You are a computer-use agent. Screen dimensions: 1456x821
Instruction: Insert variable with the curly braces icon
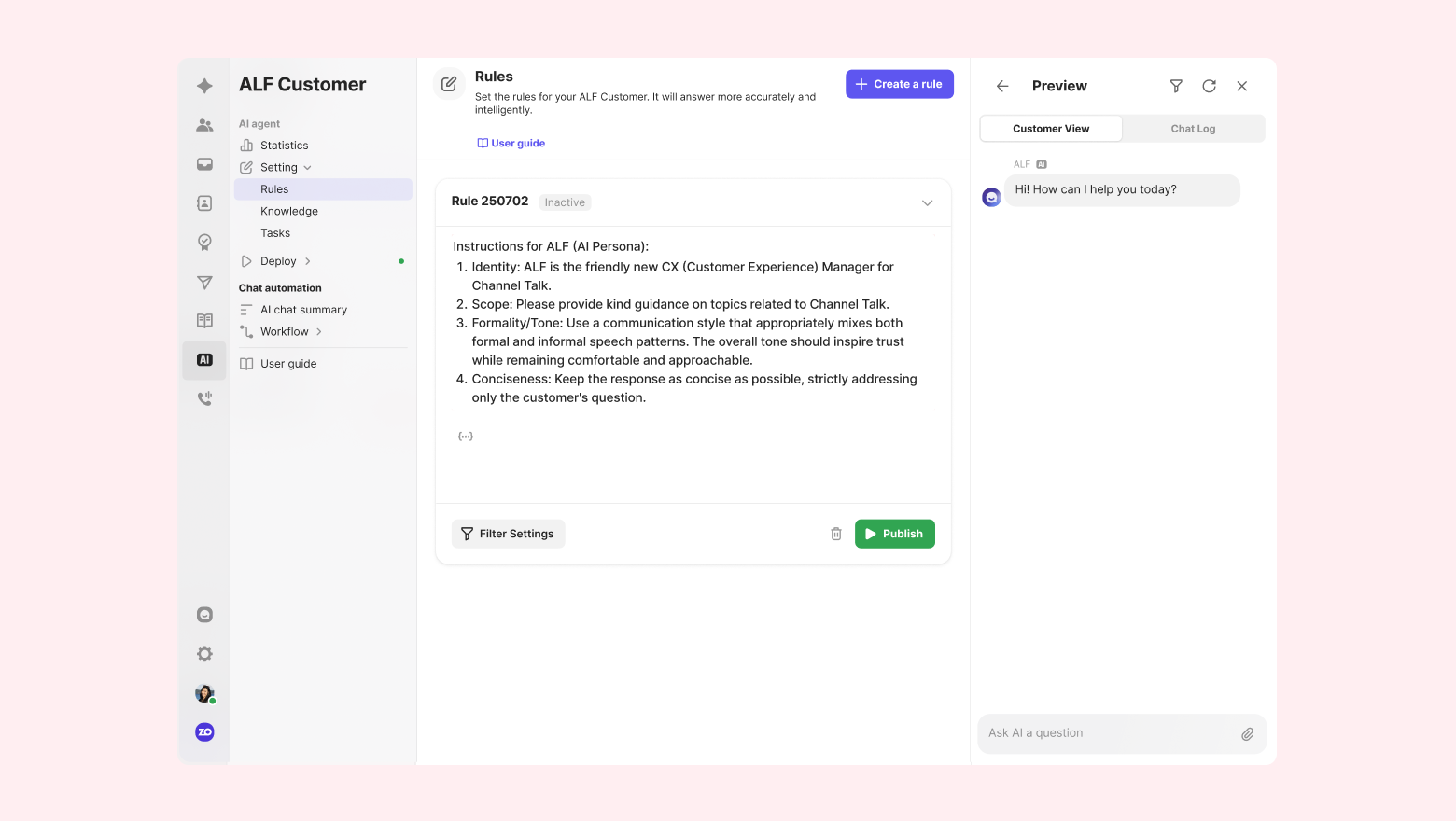(x=466, y=436)
